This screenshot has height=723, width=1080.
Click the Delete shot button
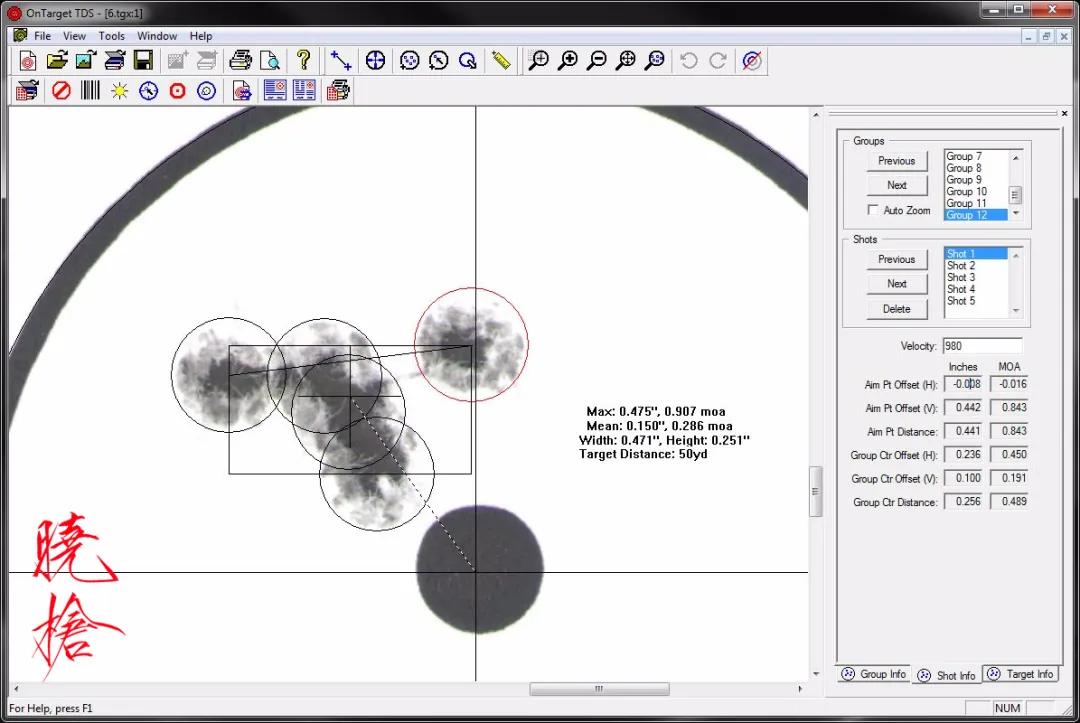click(896, 309)
